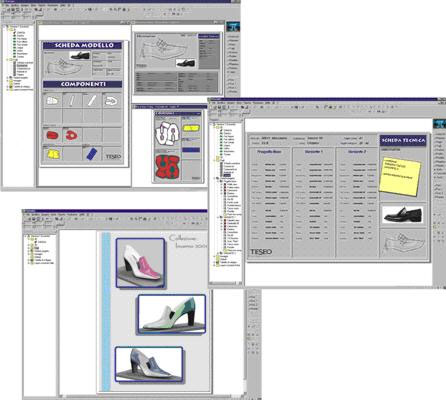Select the yellow piece in the Componenti grid
This screenshot has height=400, width=446.
[x=53, y=153]
